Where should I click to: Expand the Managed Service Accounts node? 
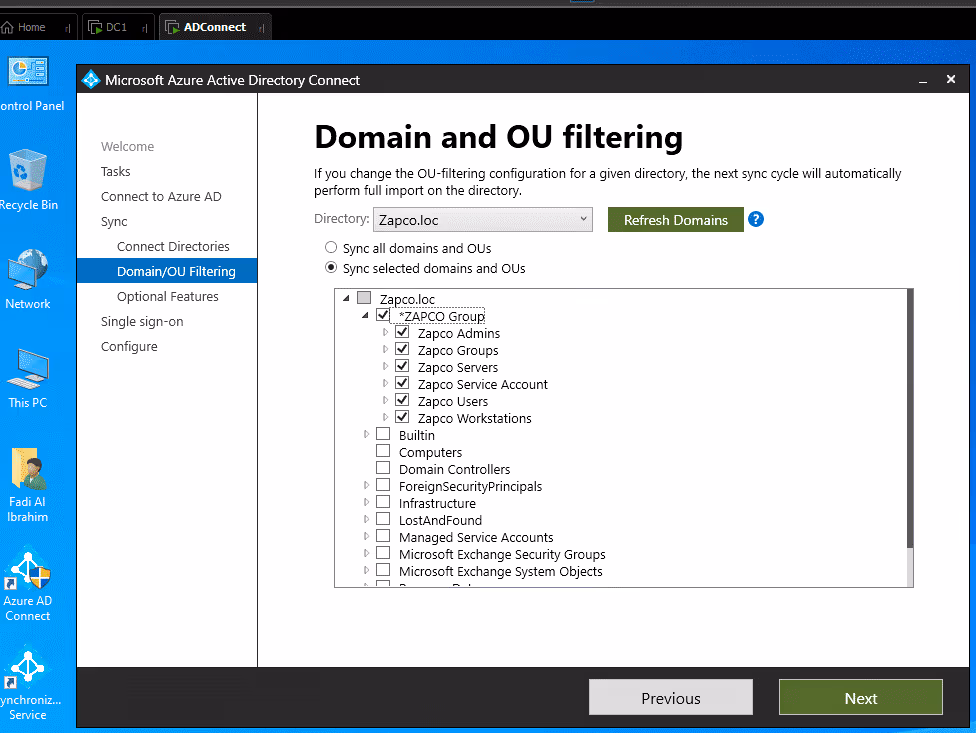coord(366,536)
